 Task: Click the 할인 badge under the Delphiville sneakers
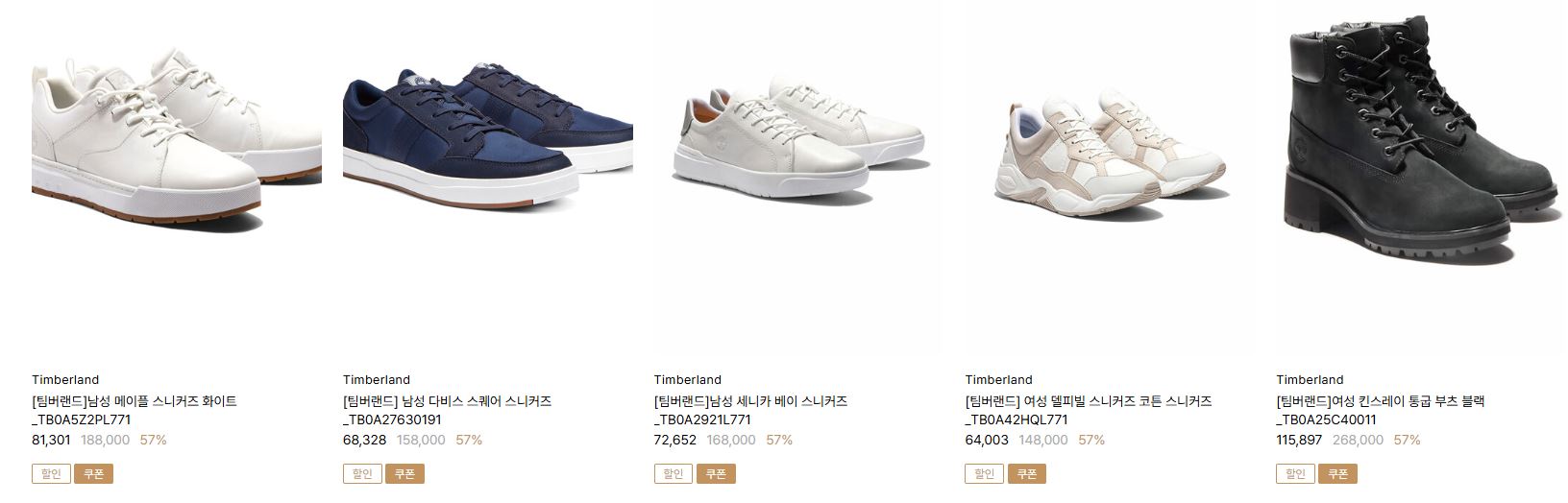[985, 473]
